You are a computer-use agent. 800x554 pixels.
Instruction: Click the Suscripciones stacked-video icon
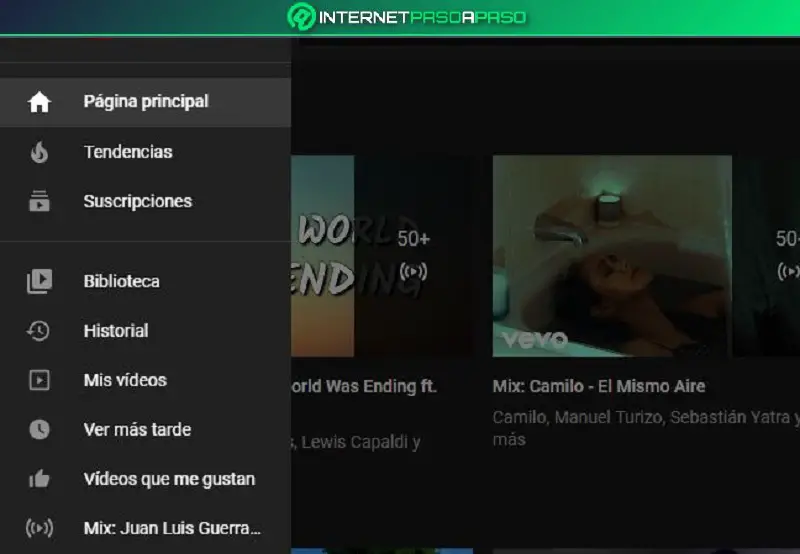tap(39, 201)
